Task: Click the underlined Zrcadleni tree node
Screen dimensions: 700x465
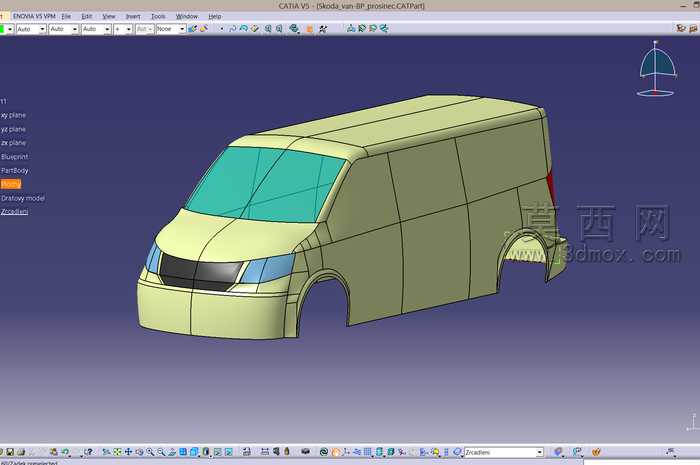Action: pos(15,212)
